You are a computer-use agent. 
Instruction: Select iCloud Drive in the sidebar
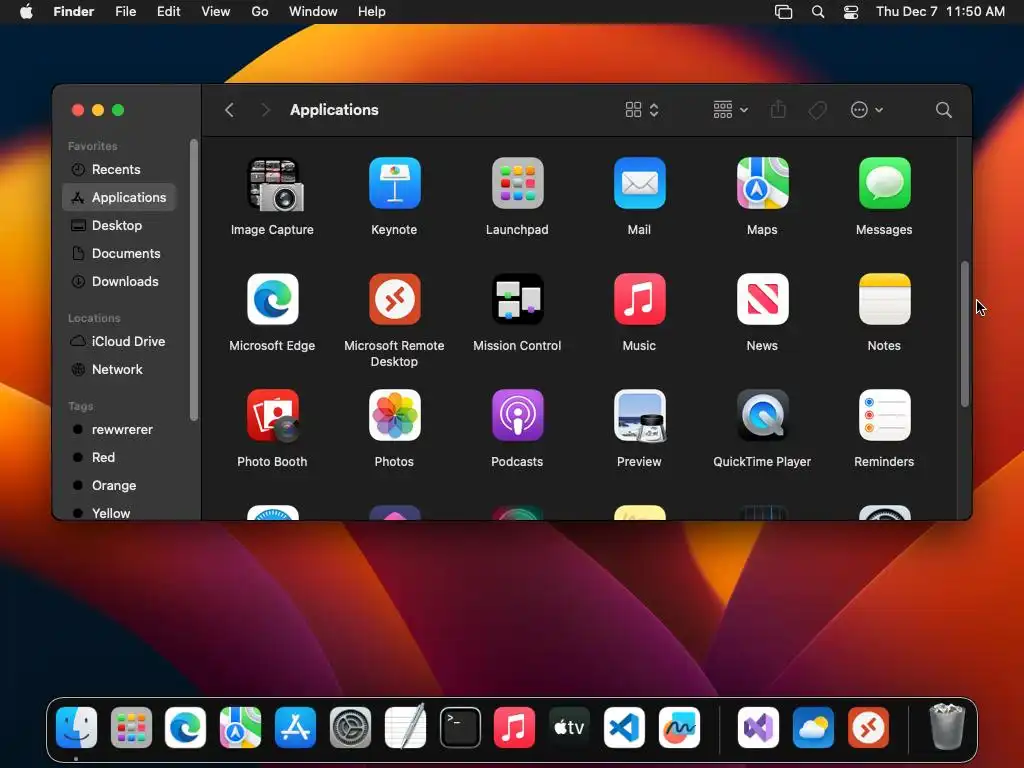pyautogui.click(x=119, y=342)
